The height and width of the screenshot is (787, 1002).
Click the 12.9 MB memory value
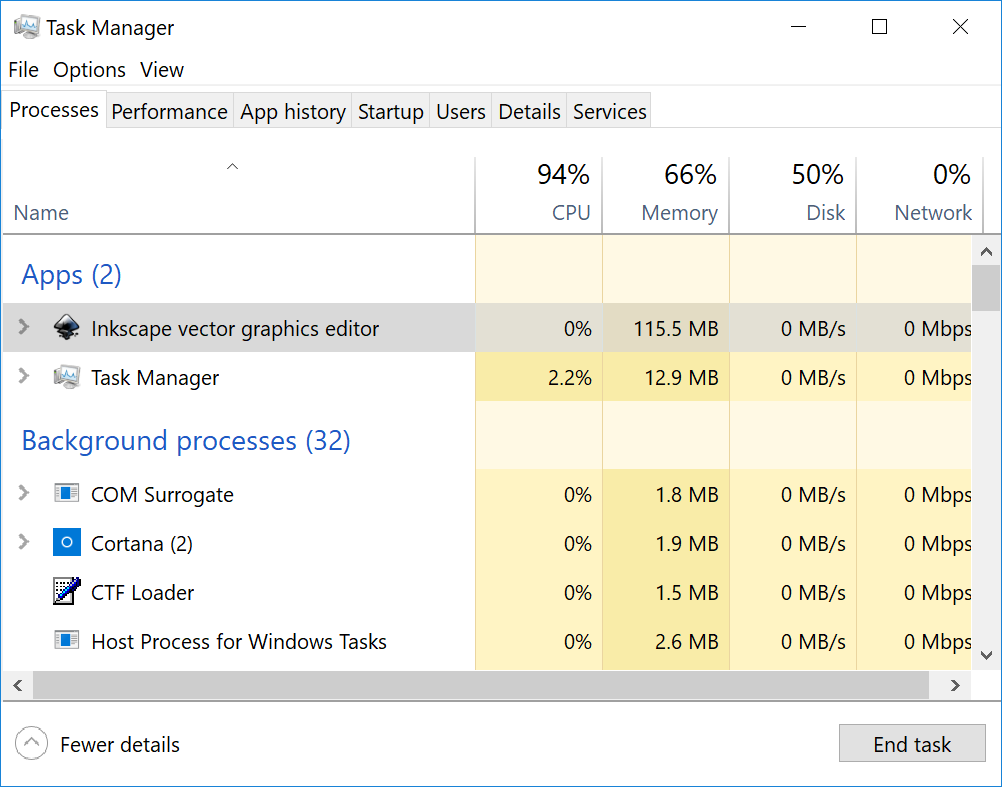[x=681, y=378]
